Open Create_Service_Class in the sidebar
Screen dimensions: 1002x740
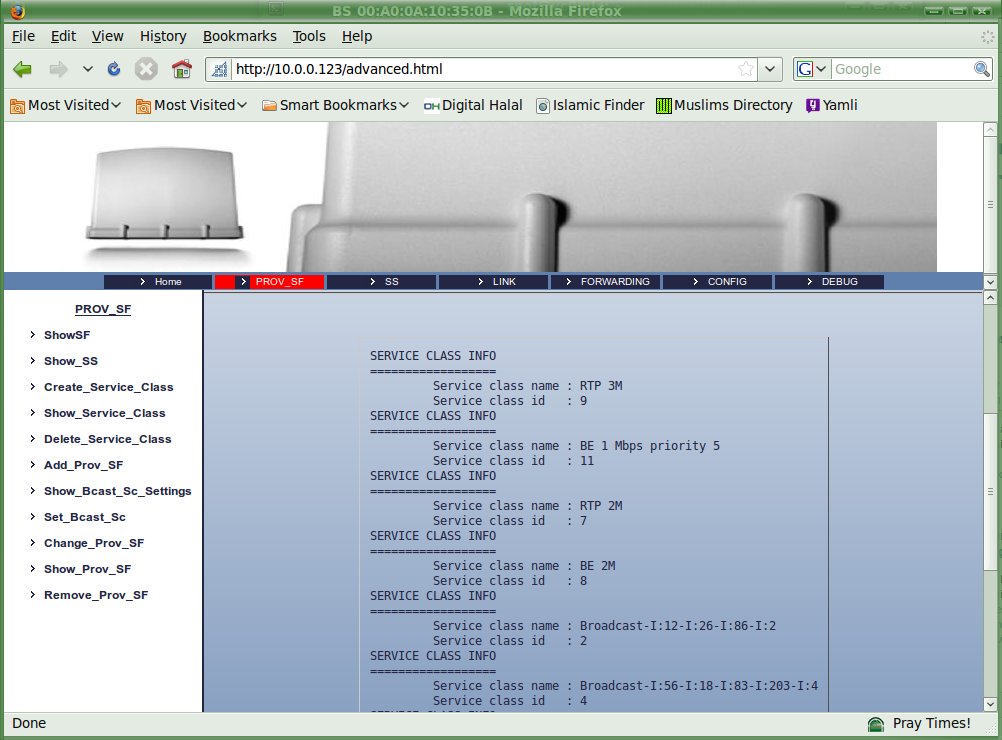[x=109, y=387]
